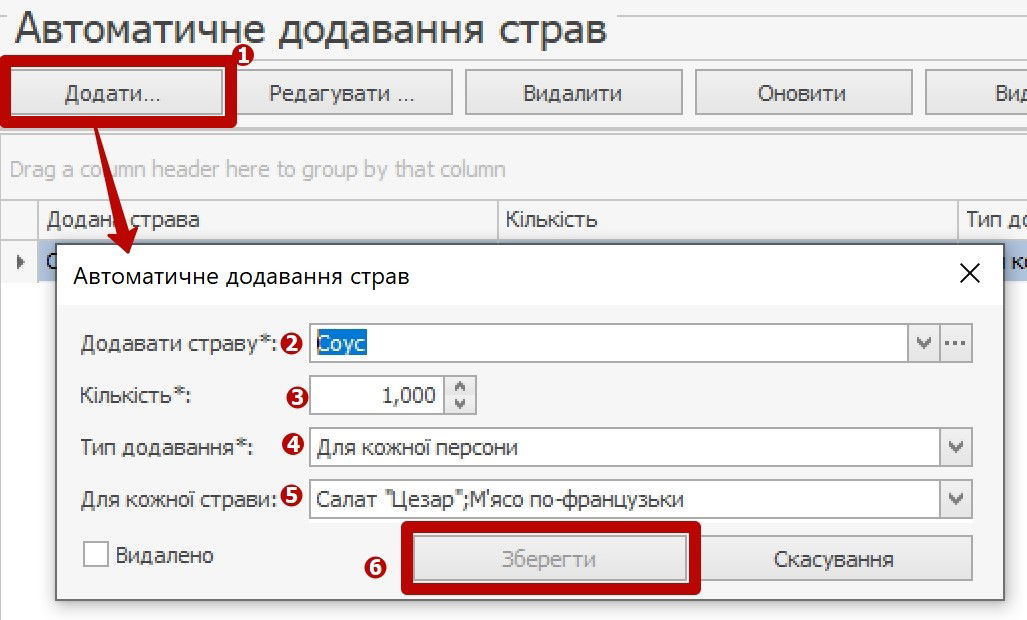This screenshot has height=620, width=1027.
Task: Click the row indicator arrow in grid
Action: point(19,261)
